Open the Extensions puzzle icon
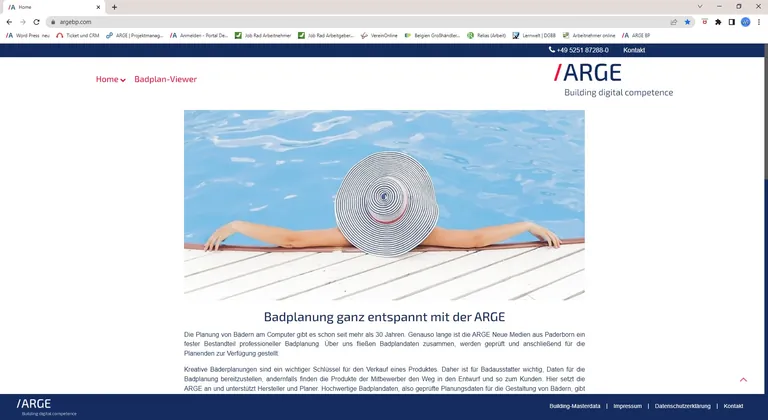This screenshot has height=420, width=768. click(717, 21)
